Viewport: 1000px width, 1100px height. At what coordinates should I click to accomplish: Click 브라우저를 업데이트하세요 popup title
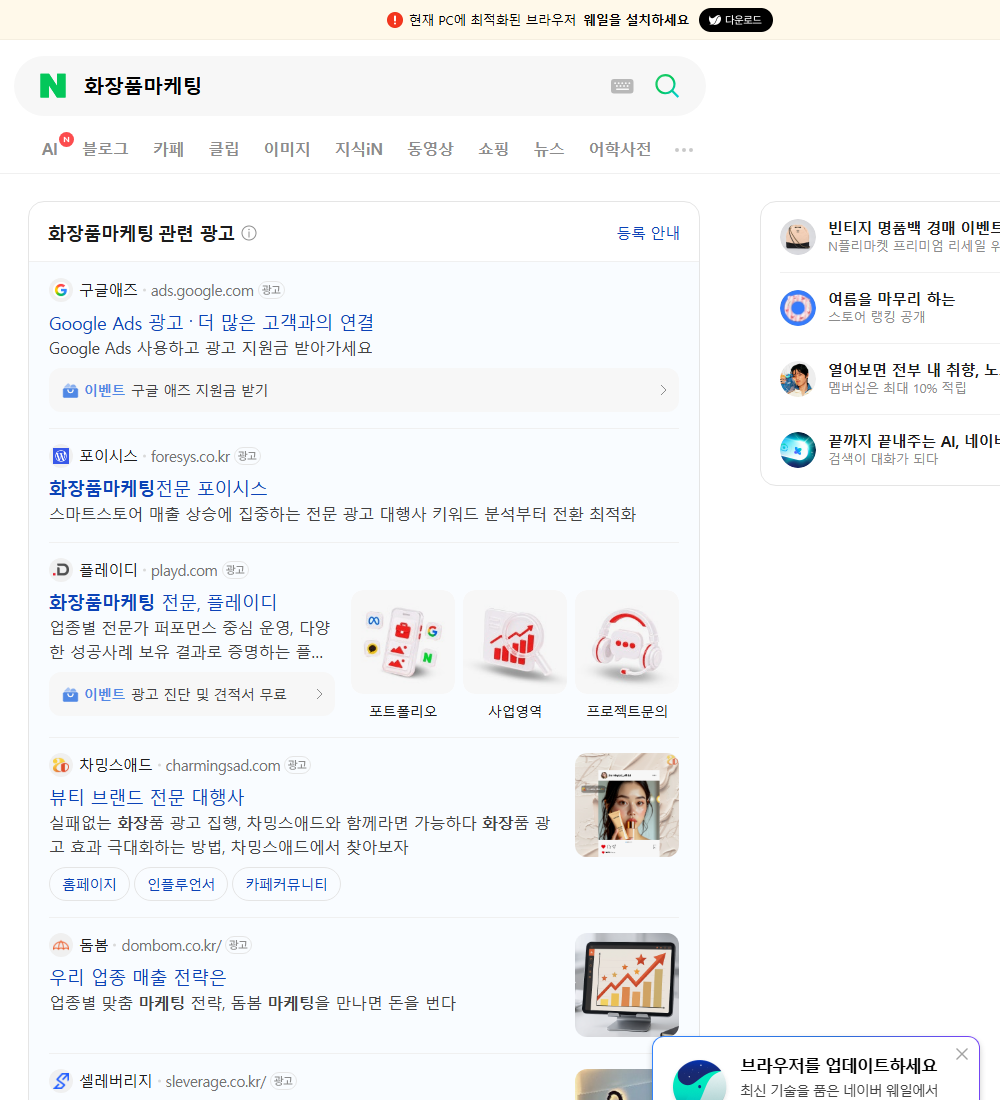pos(839,1066)
